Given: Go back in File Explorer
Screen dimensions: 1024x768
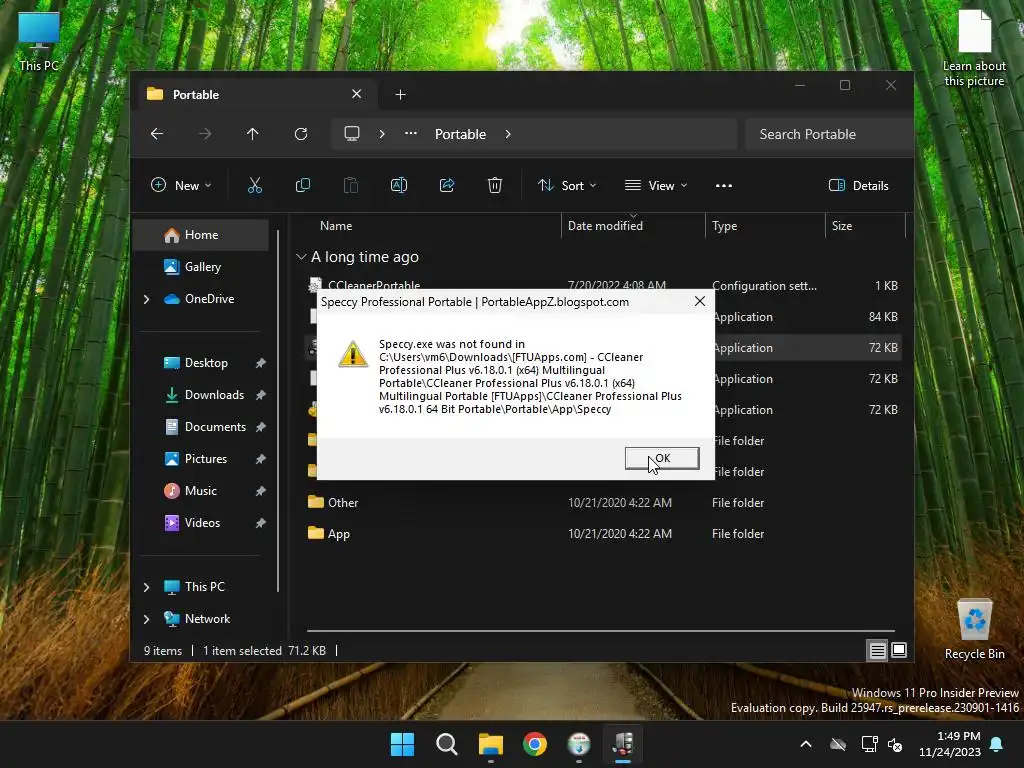Looking at the screenshot, I should 157,134.
